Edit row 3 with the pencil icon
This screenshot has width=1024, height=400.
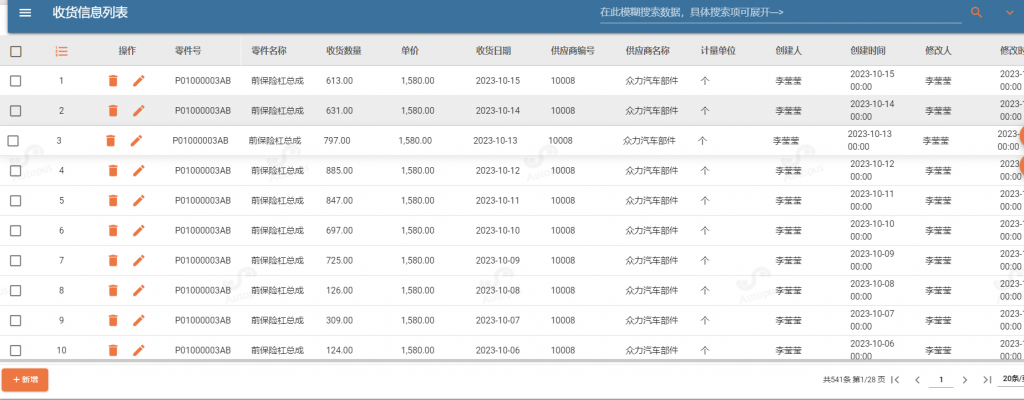coord(136,141)
